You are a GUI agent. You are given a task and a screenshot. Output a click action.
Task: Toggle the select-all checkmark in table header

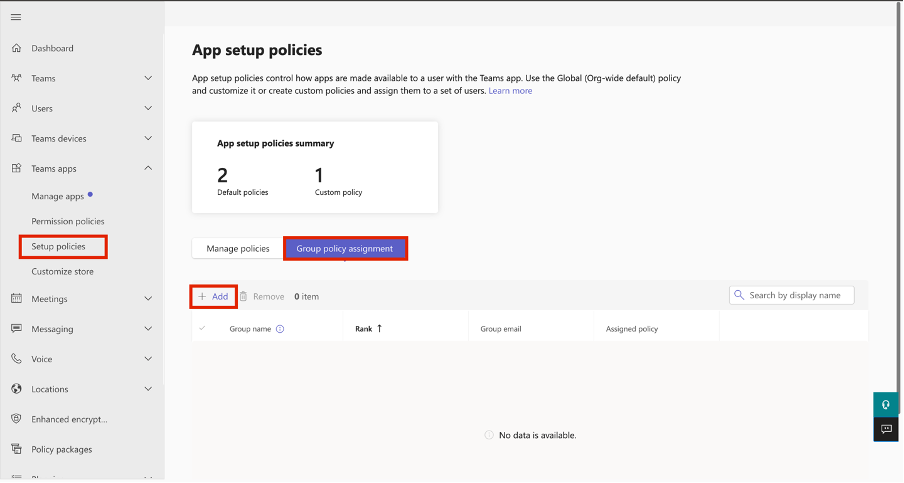coord(202,329)
